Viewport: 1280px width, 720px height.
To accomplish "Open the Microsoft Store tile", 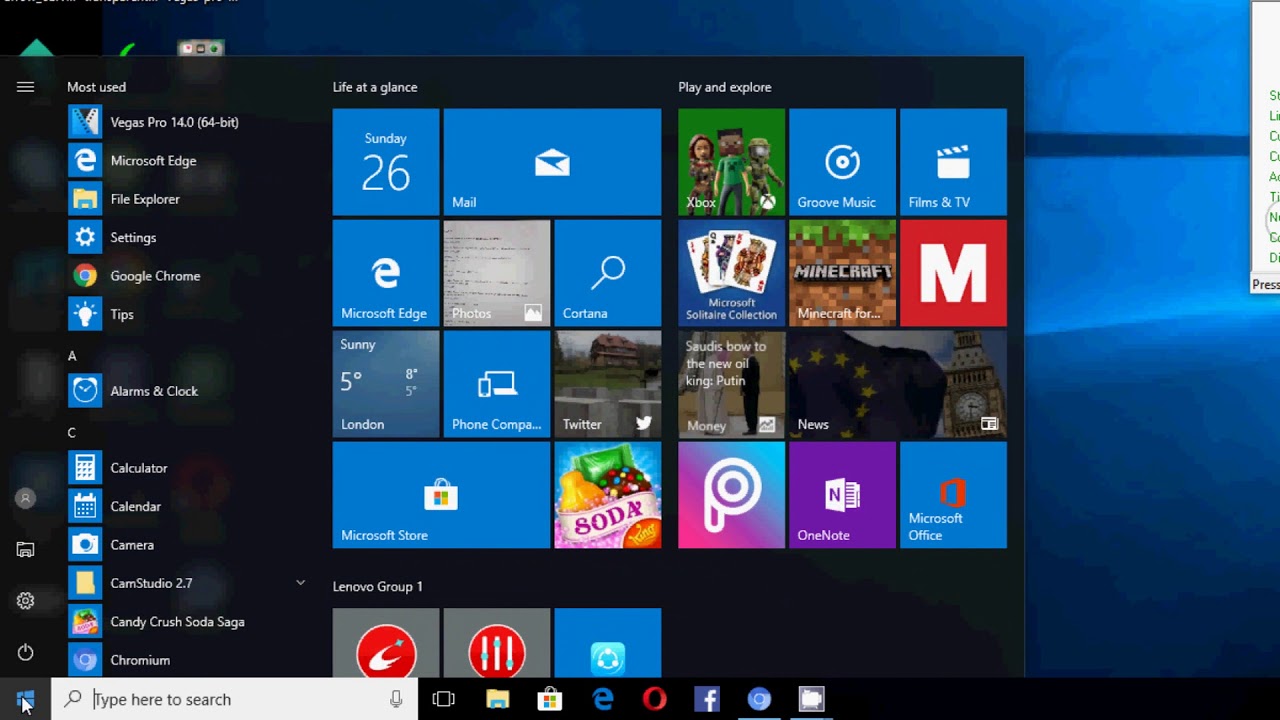I will pos(441,495).
